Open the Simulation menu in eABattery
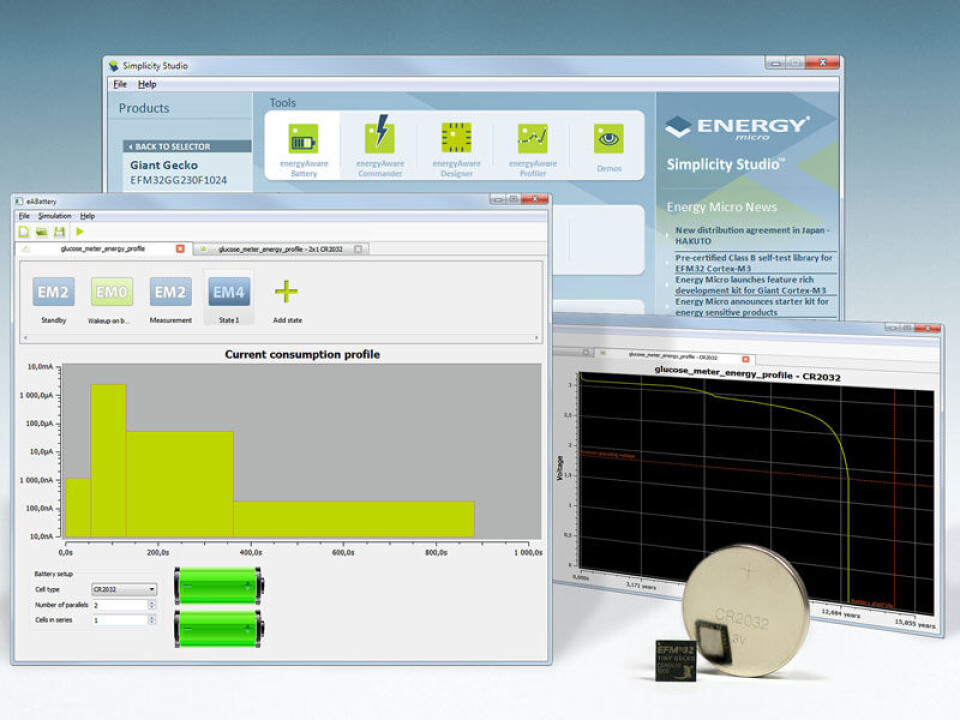This screenshot has width=960, height=720. click(x=54, y=216)
